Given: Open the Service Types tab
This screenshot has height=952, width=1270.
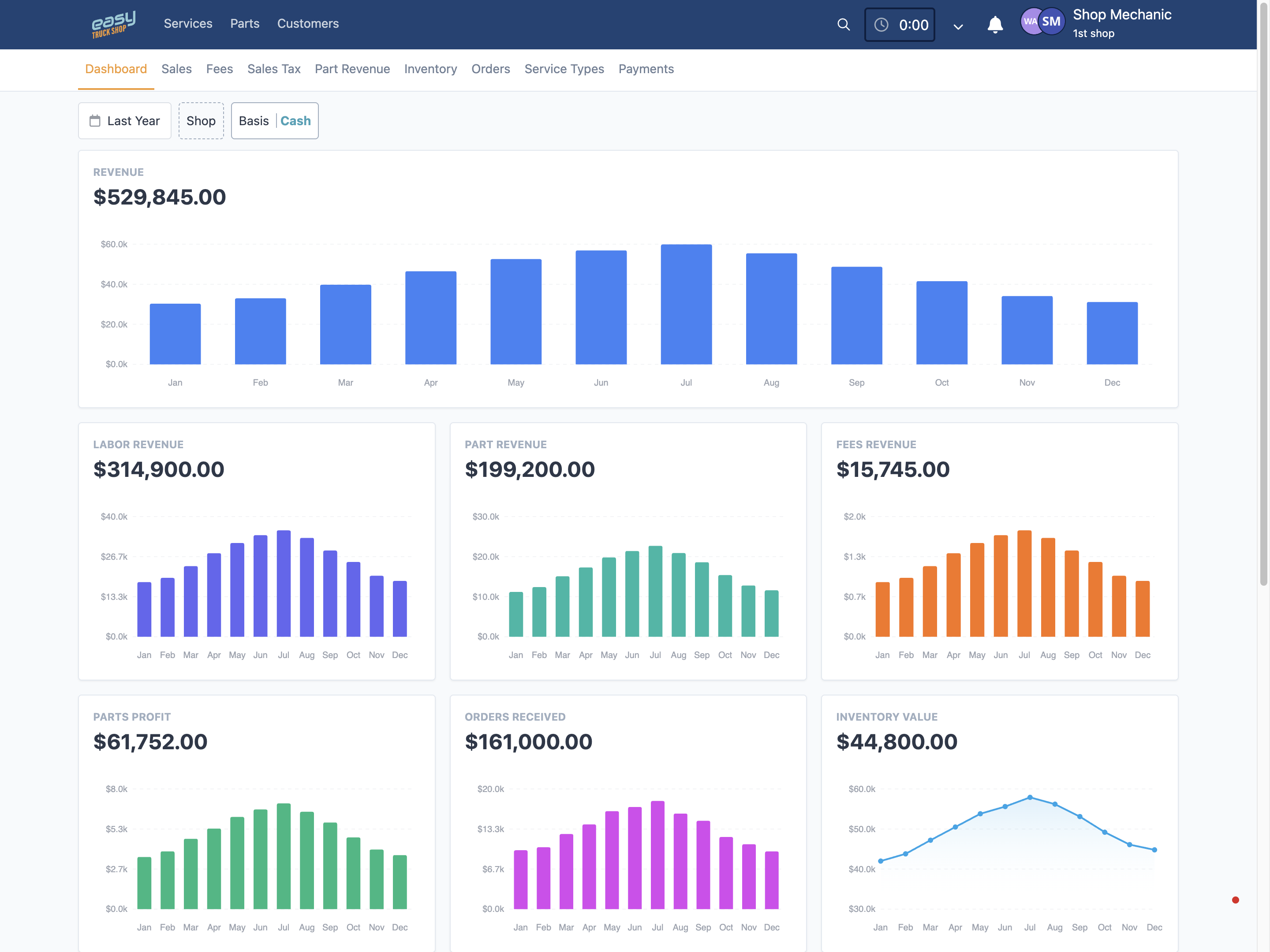Looking at the screenshot, I should point(564,69).
